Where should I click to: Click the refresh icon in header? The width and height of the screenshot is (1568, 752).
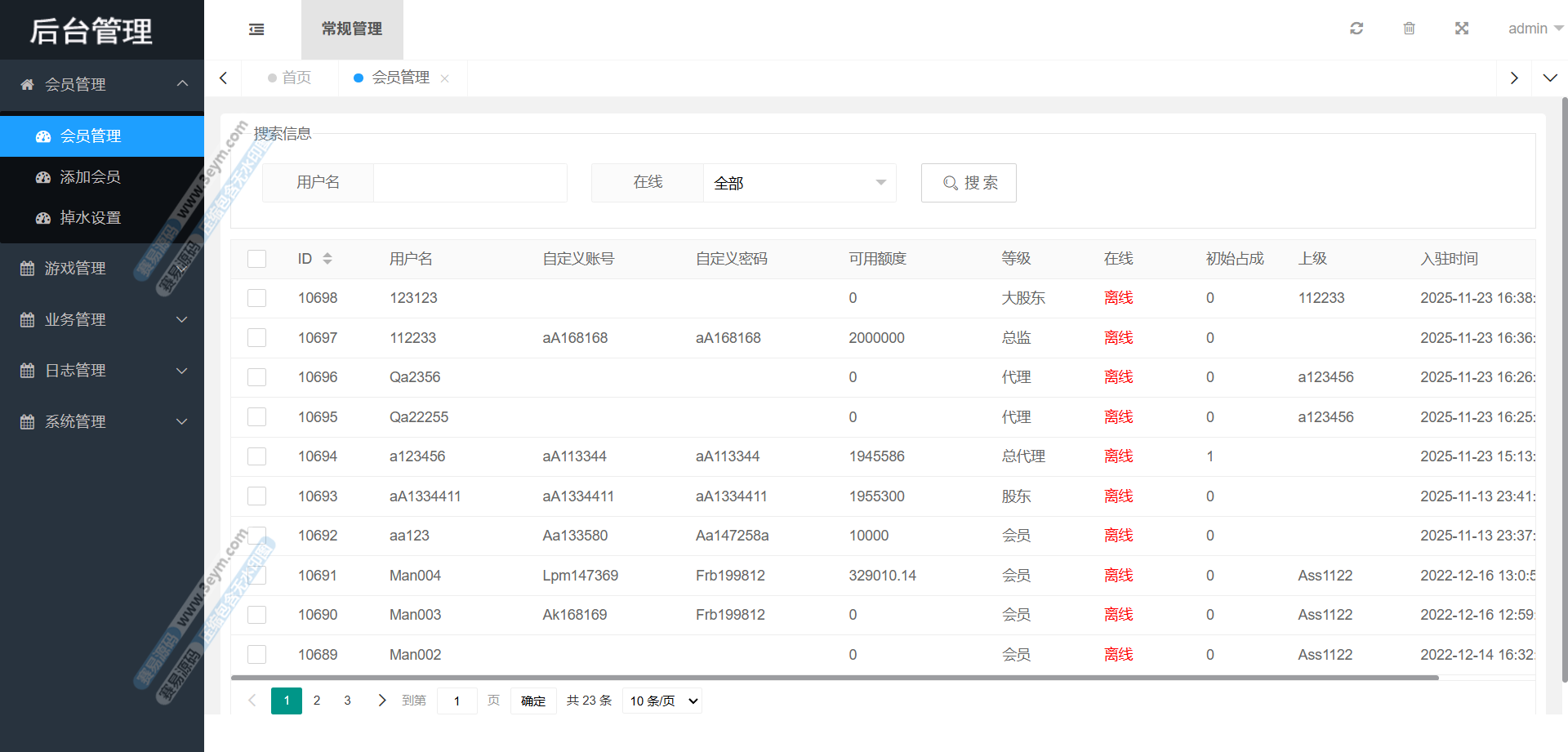[1356, 29]
